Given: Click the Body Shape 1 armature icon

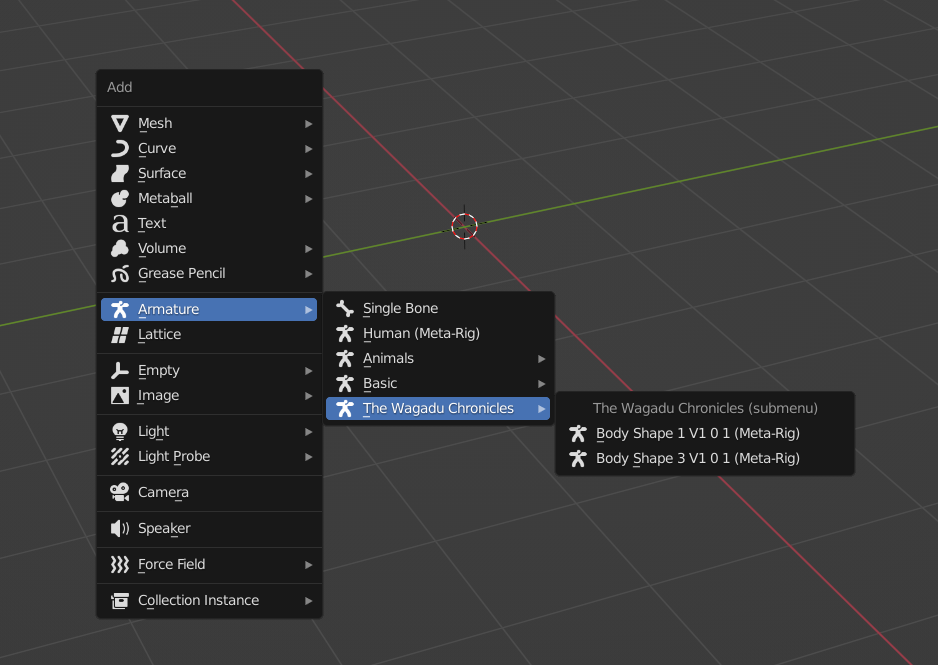Looking at the screenshot, I should click(578, 434).
